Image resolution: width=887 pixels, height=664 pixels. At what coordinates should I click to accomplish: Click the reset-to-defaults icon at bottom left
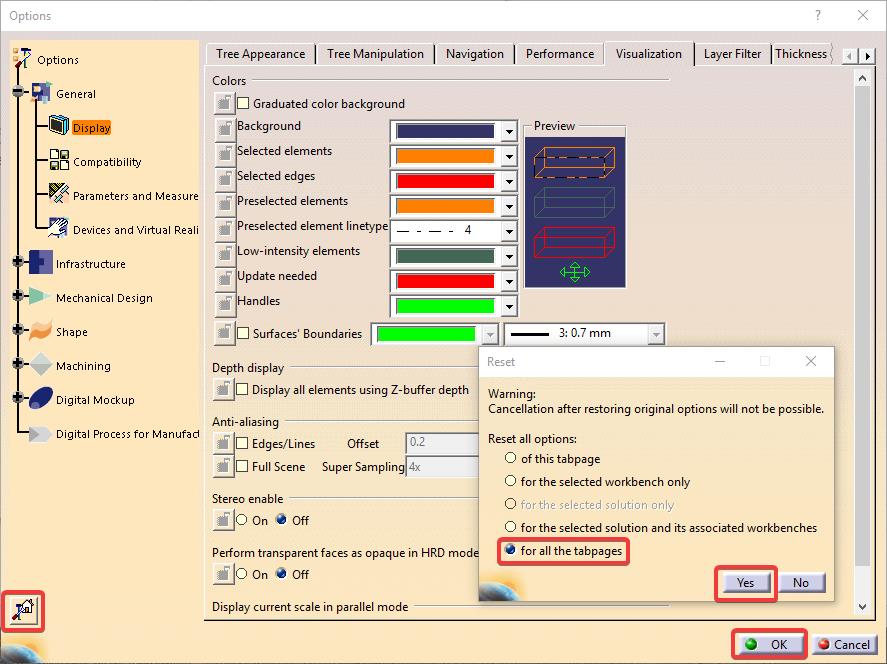(23, 611)
